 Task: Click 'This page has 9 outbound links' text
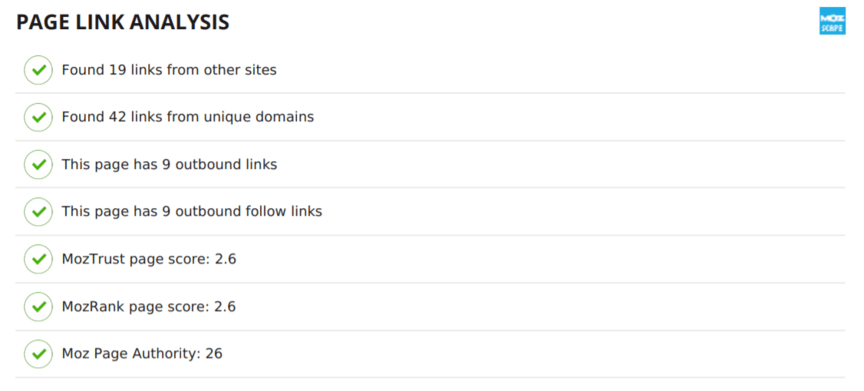pyautogui.click(x=169, y=165)
